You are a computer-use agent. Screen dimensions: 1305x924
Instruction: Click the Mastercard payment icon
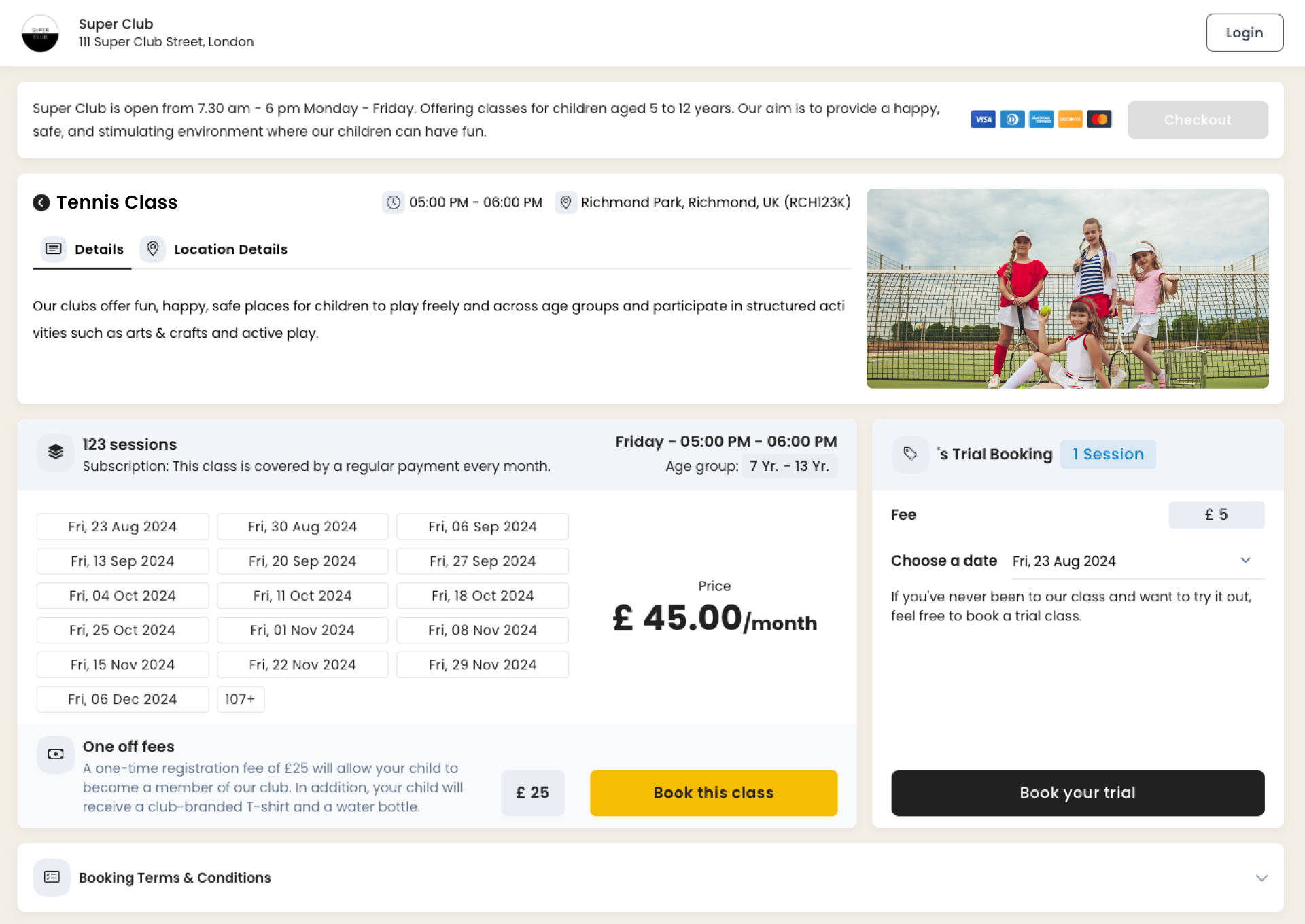(x=1099, y=120)
